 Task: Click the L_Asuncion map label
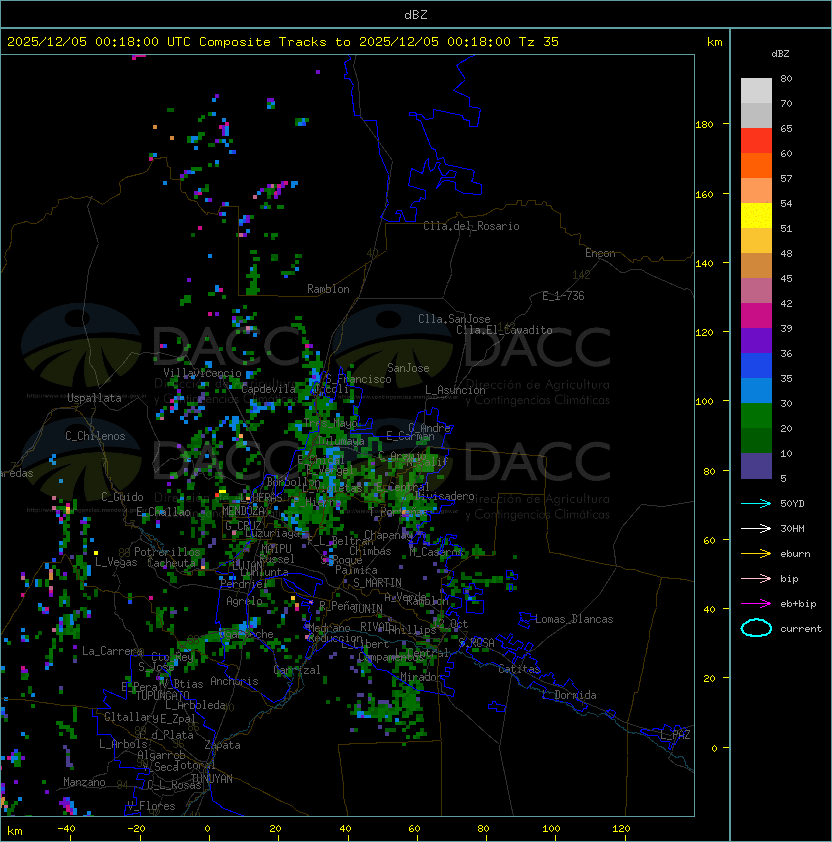455,390
